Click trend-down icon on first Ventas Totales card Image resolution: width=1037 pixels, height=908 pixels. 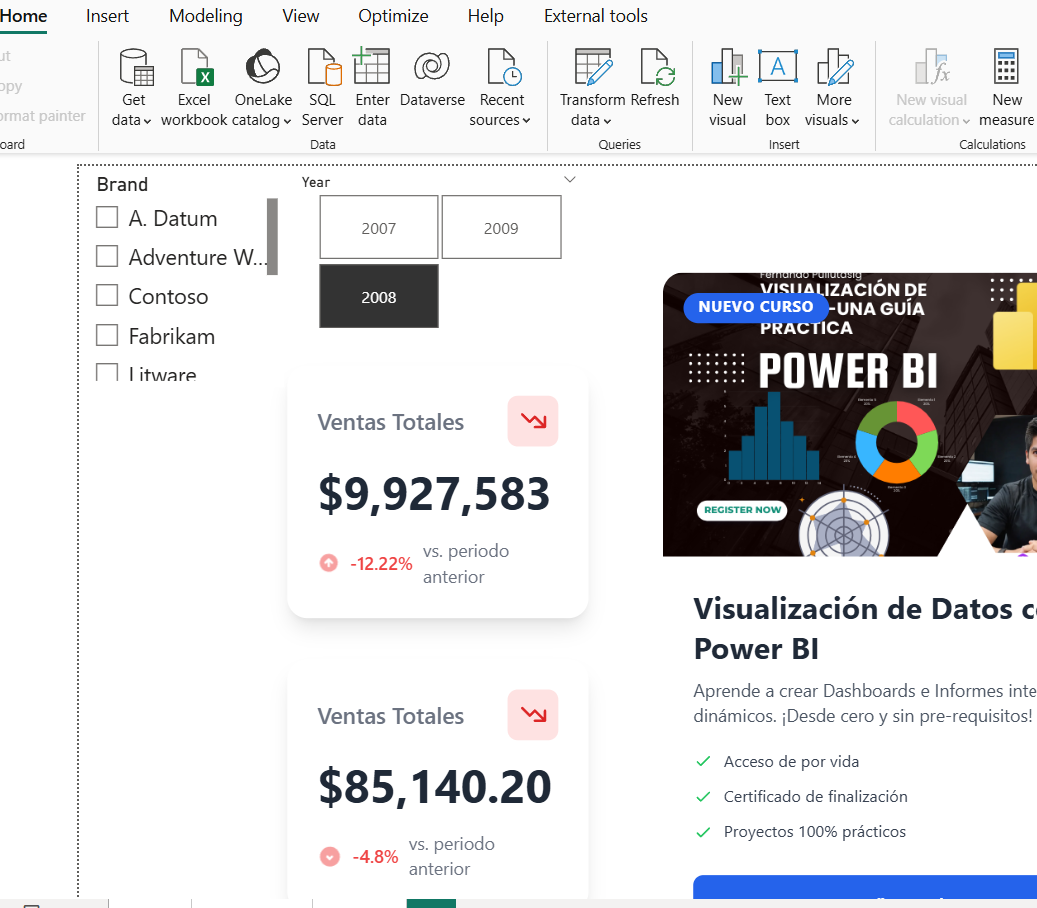click(x=533, y=421)
